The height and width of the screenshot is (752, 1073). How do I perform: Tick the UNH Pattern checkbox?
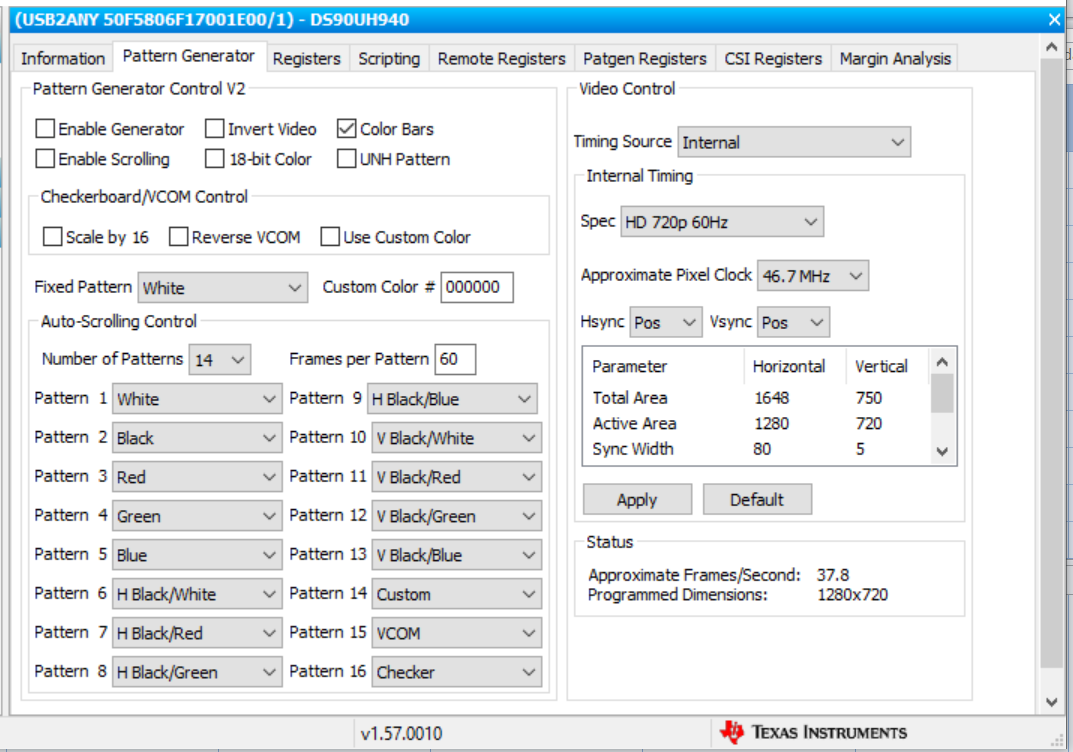[x=347, y=159]
